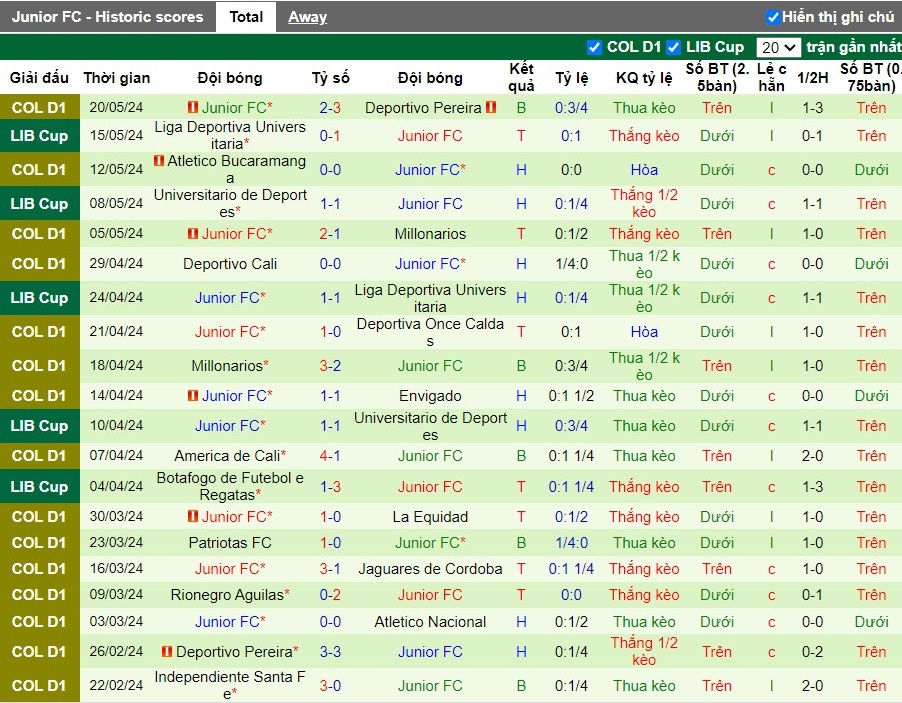Image resolution: width=902 pixels, height=703 pixels.
Task: Click the 3-0 score on 22/02/24
Action: point(330,686)
